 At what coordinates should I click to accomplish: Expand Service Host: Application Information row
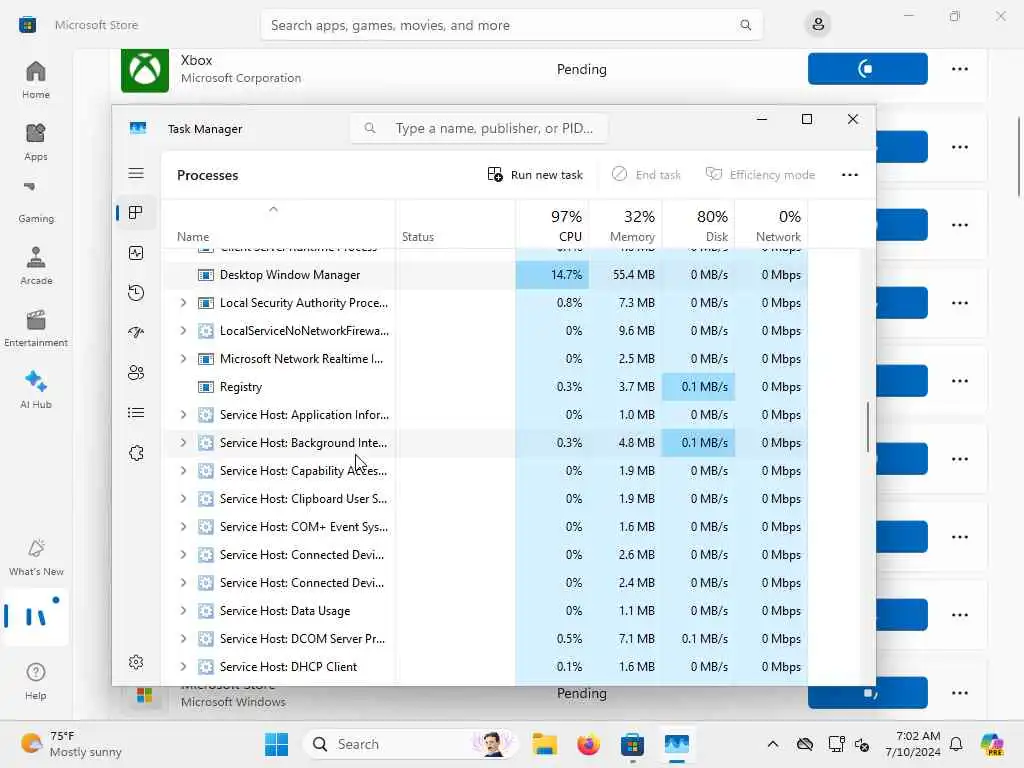point(184,415)
